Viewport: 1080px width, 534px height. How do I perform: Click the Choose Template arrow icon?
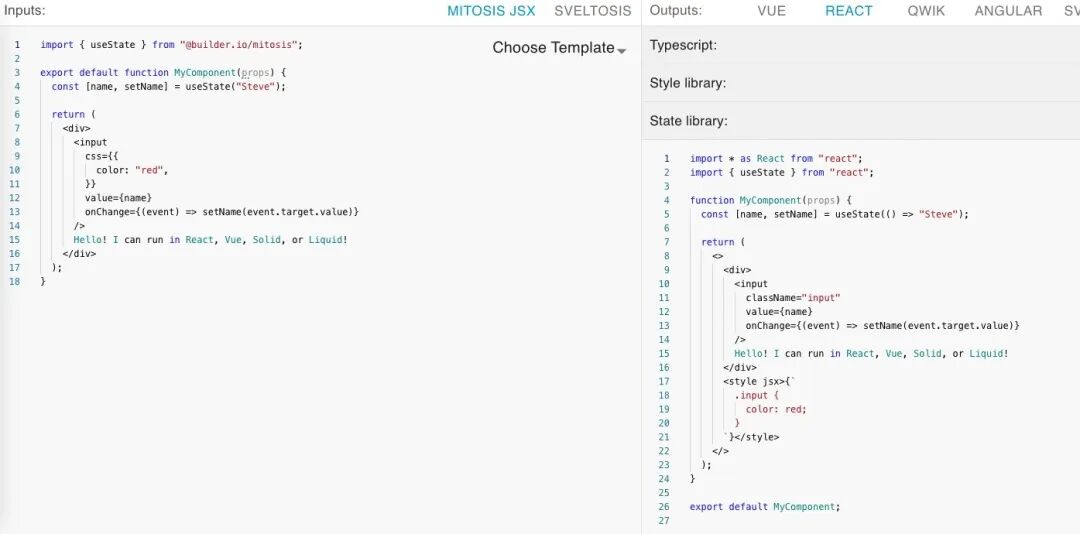pos(621,51)
